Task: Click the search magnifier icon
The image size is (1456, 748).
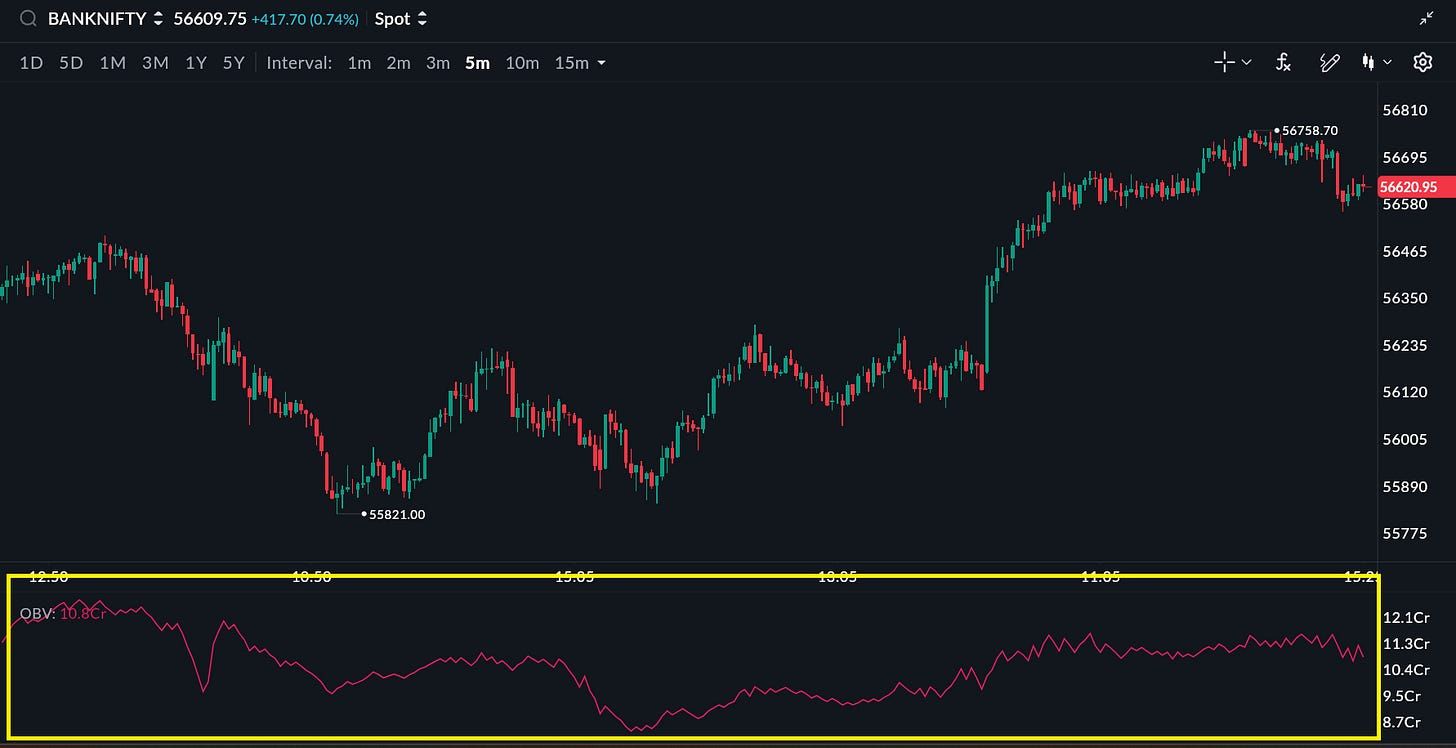Action: pos(28,19)
